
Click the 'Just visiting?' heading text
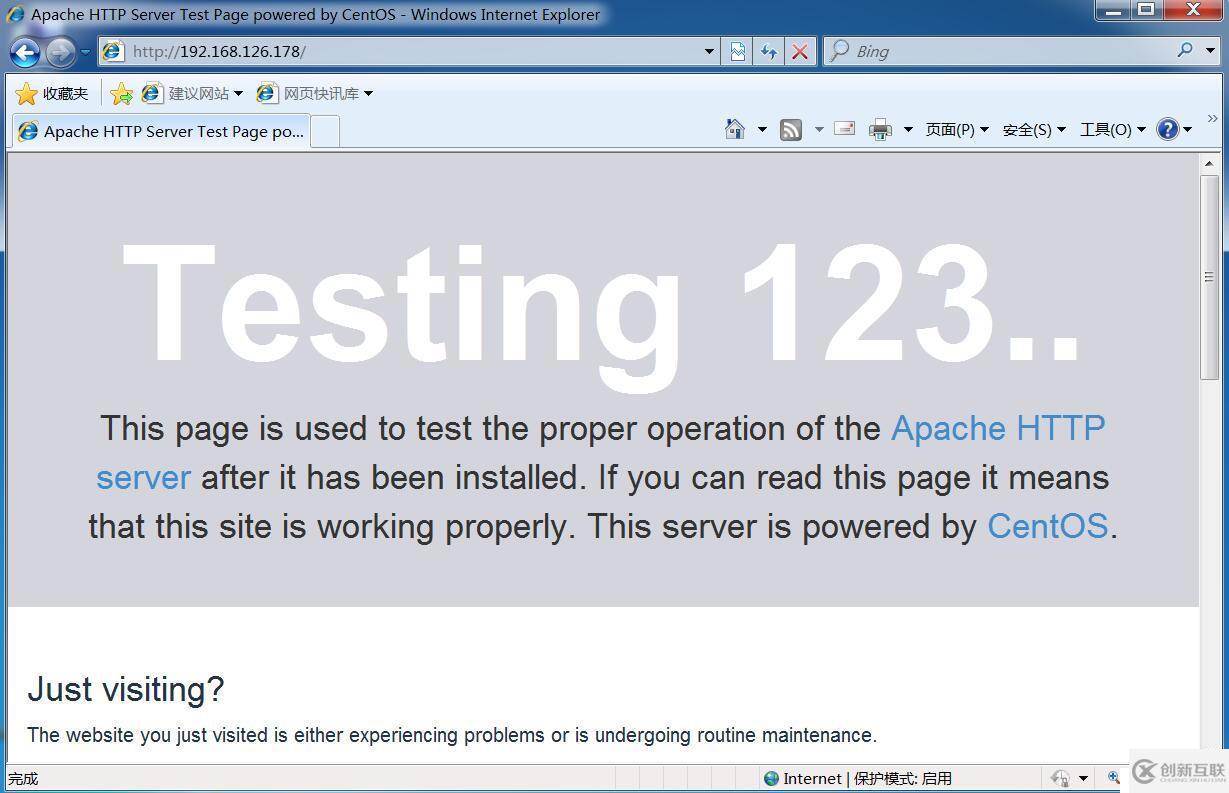[x=126, y=689]
